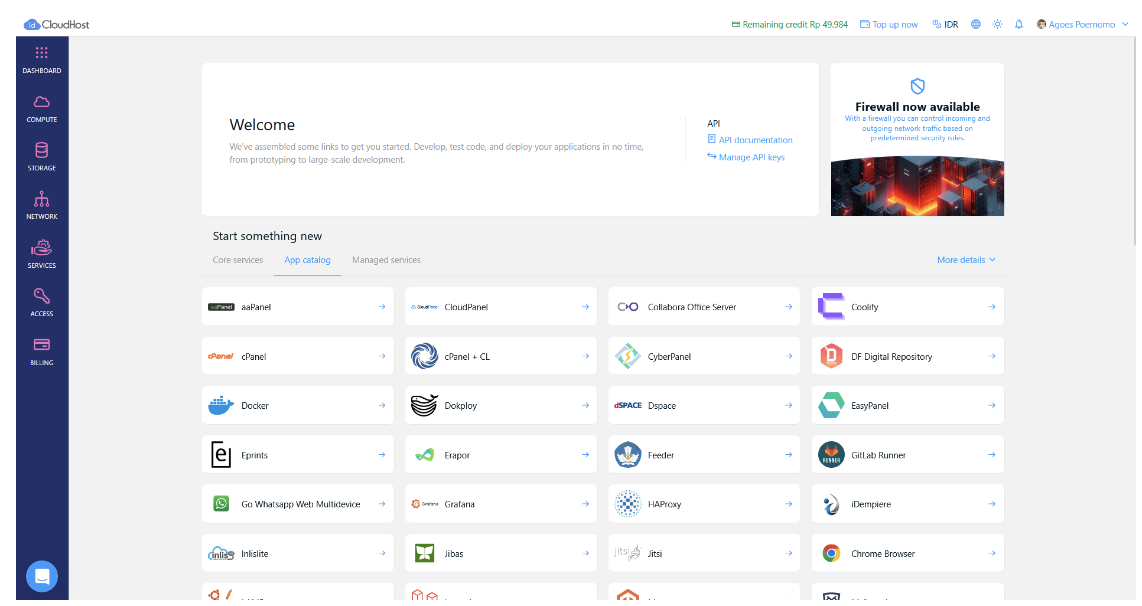This screenshot has width=1142, height=606.
Task: Click the Remaining credit balance
Action: coord(789,24)
